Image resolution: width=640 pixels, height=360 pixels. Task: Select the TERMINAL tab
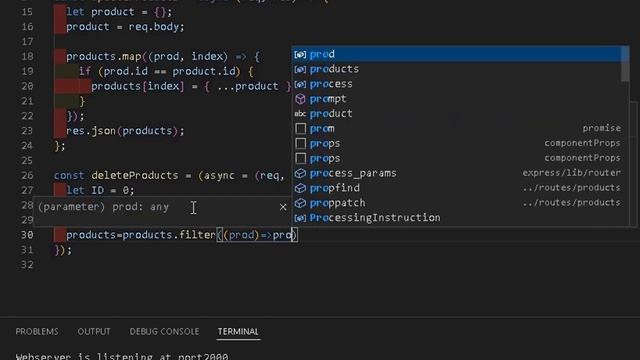(238, 331)
